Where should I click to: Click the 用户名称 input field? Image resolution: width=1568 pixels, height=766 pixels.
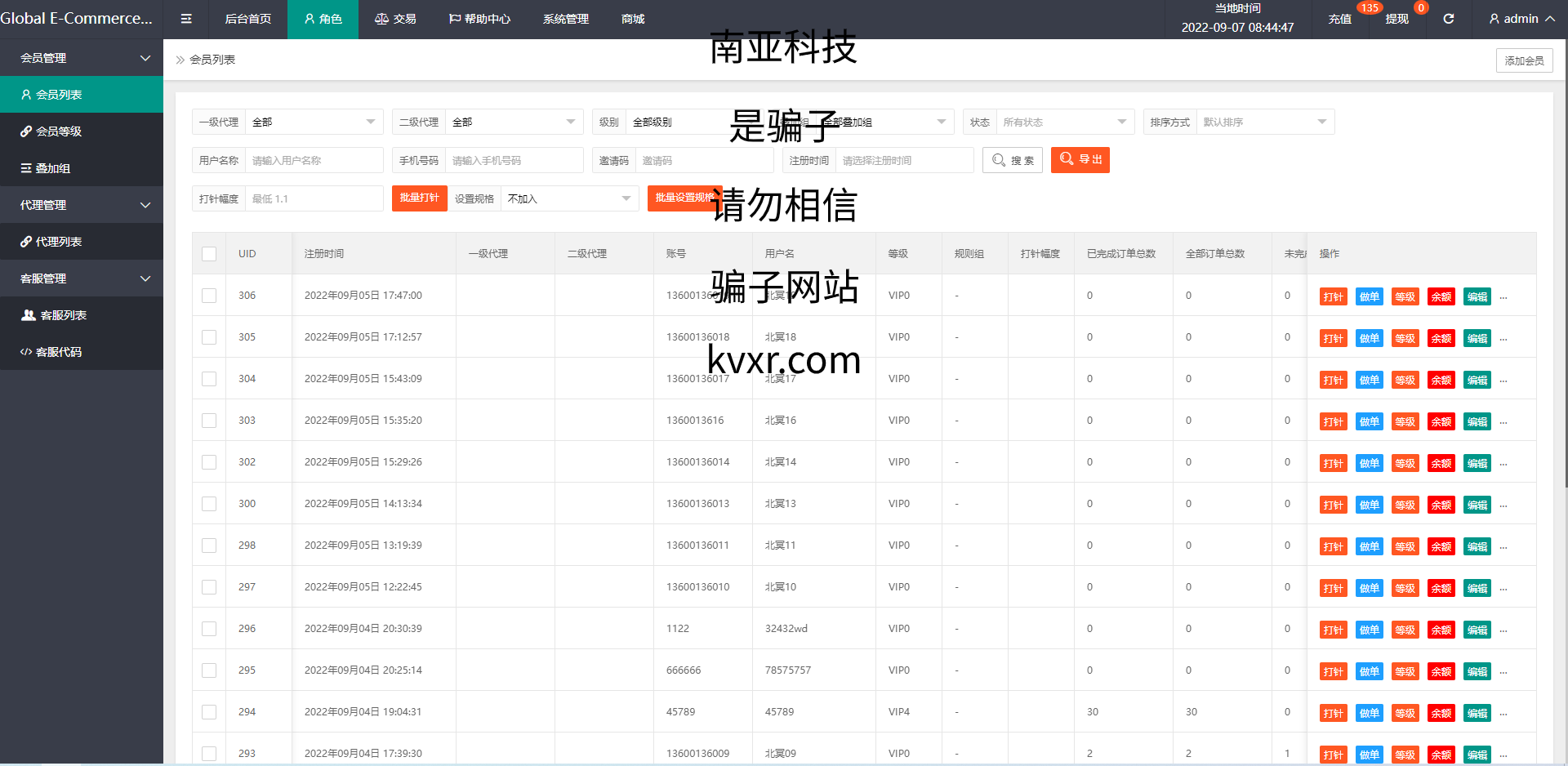click(314, 160)
